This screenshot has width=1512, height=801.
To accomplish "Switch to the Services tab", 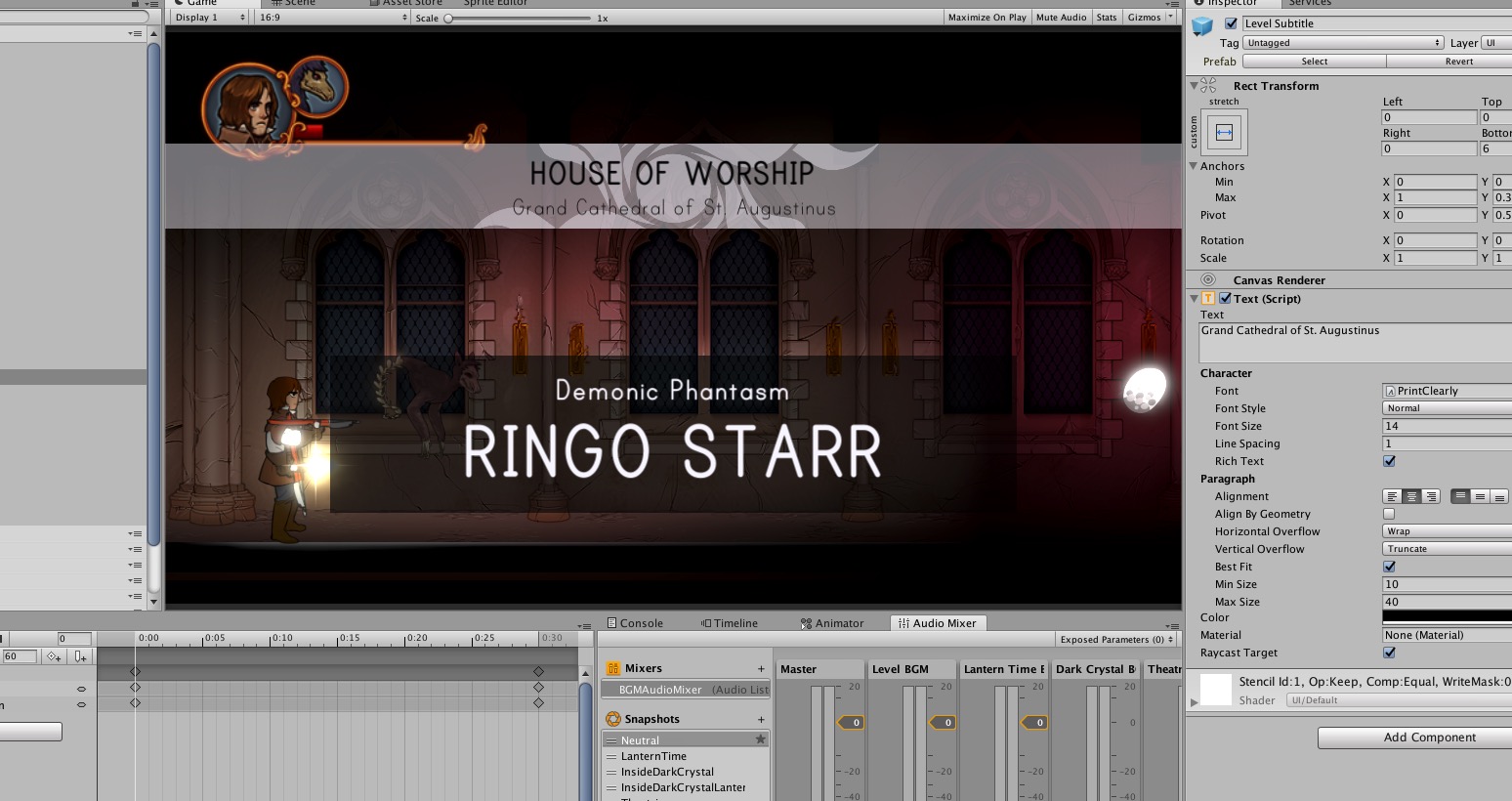I will pyautogui.click(x=1310, y=3).
